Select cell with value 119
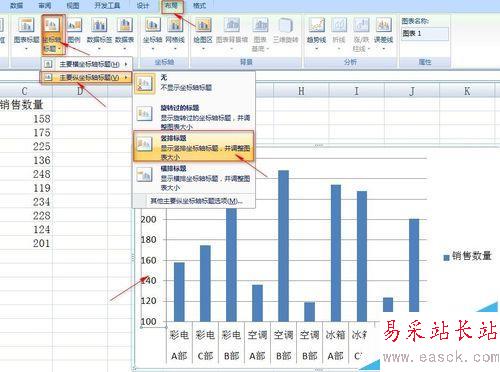 tap(26, 188)
